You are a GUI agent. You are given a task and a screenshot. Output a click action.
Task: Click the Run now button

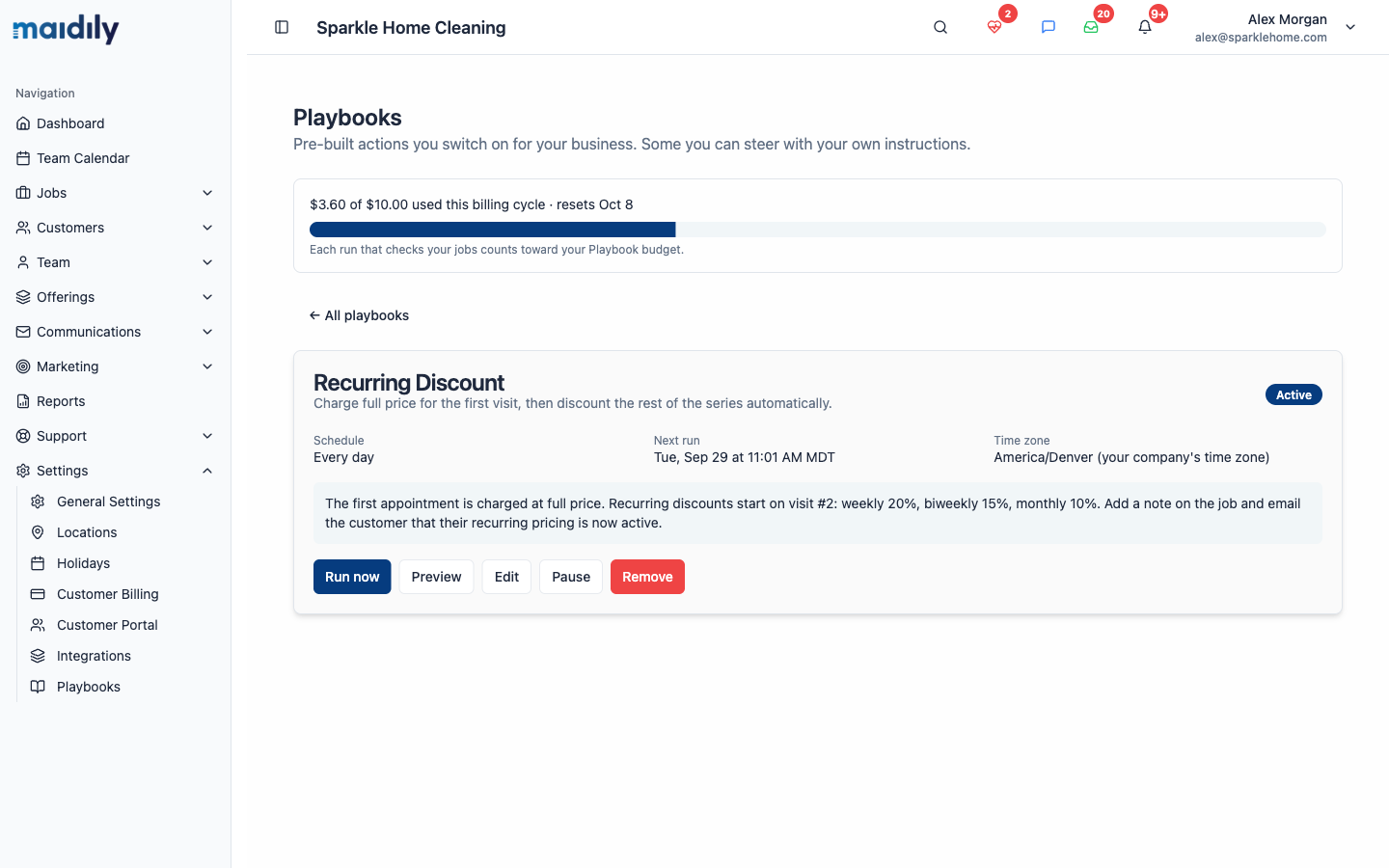point(352,577)
